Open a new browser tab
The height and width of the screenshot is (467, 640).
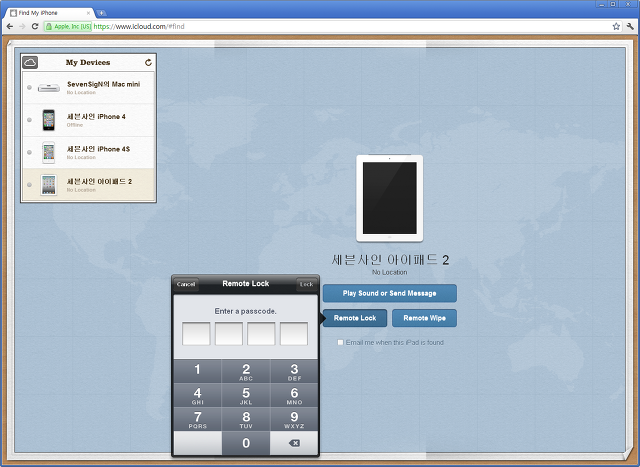pyautogui.click(x=101, y=13)
